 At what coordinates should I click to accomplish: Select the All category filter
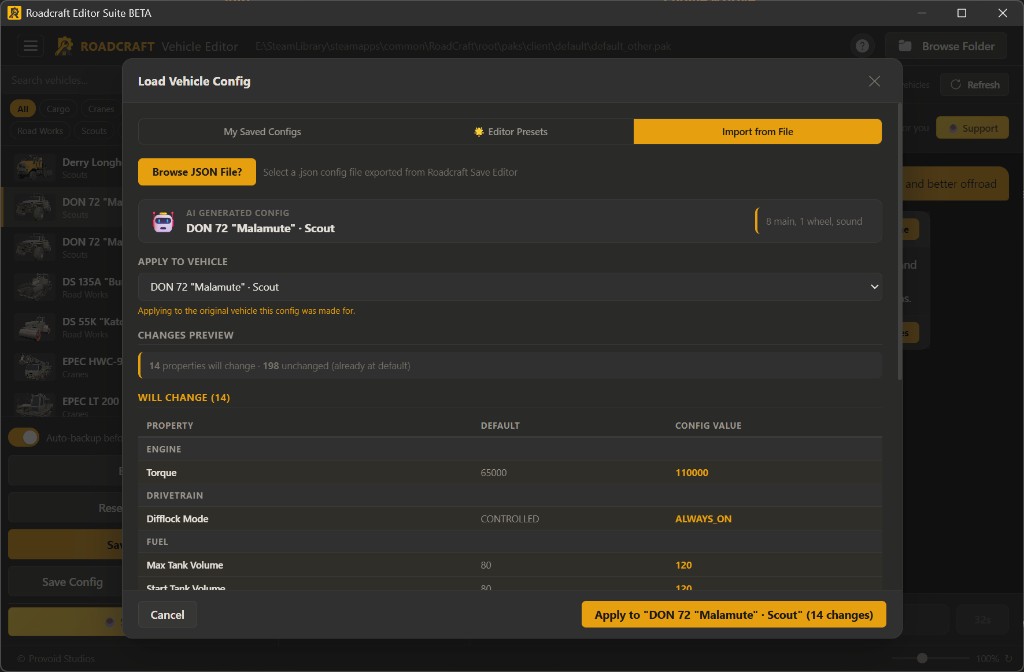23,109
